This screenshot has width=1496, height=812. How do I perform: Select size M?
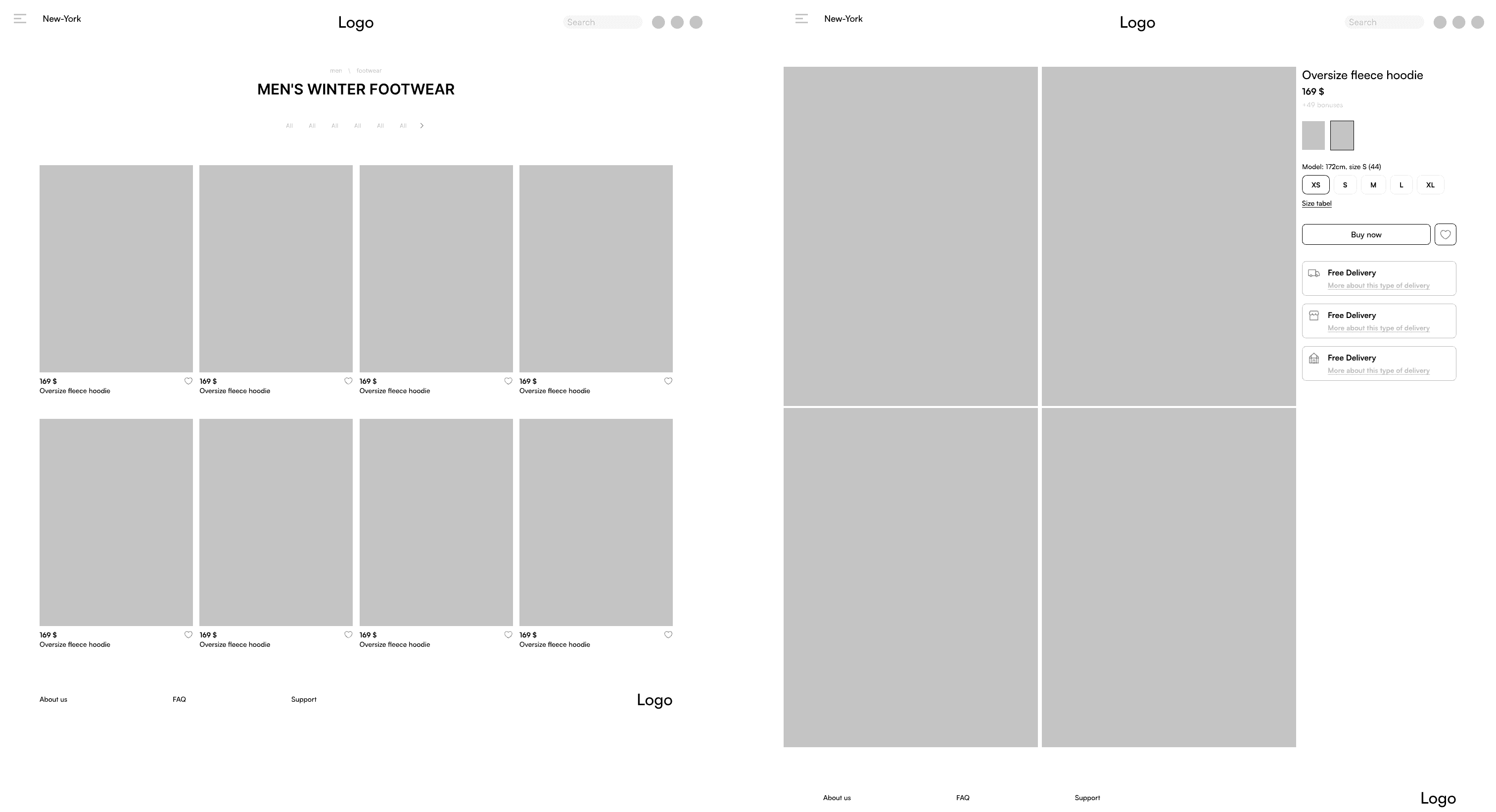[1373, 185]
